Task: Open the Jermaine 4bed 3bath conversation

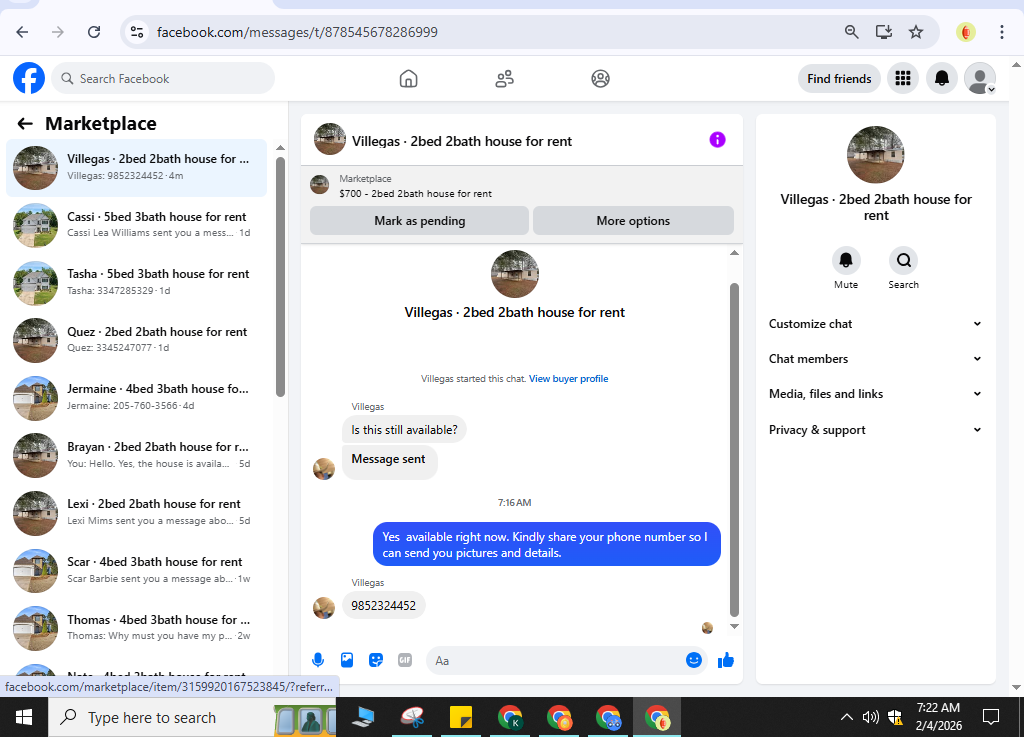Action: point(136,398)
